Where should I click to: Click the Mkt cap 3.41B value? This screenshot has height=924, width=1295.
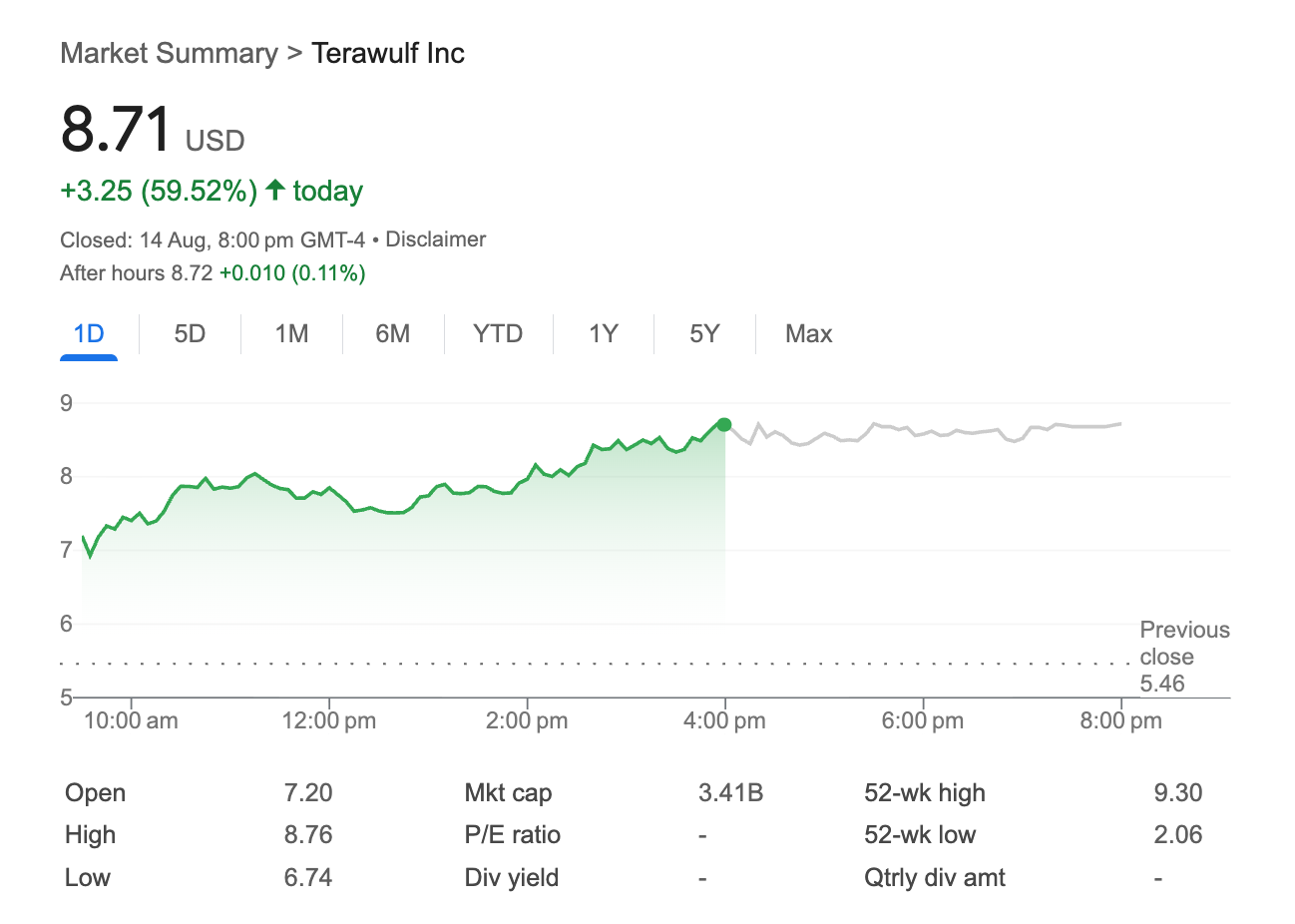(x=730, y=793)
